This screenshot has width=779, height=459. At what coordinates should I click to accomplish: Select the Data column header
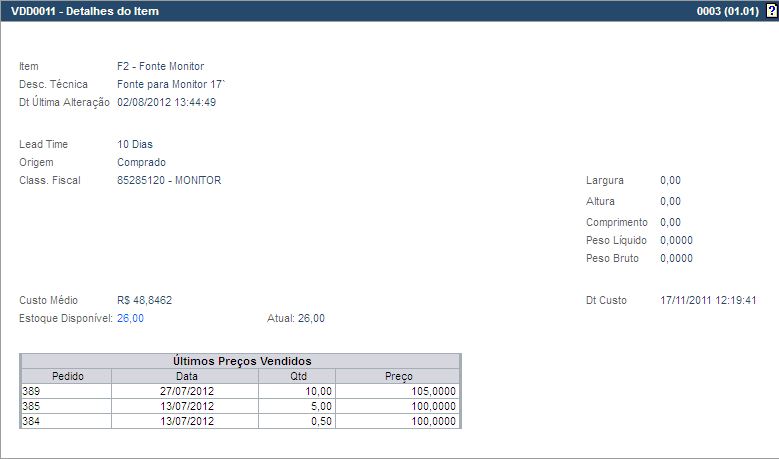(x=186, y=376)
